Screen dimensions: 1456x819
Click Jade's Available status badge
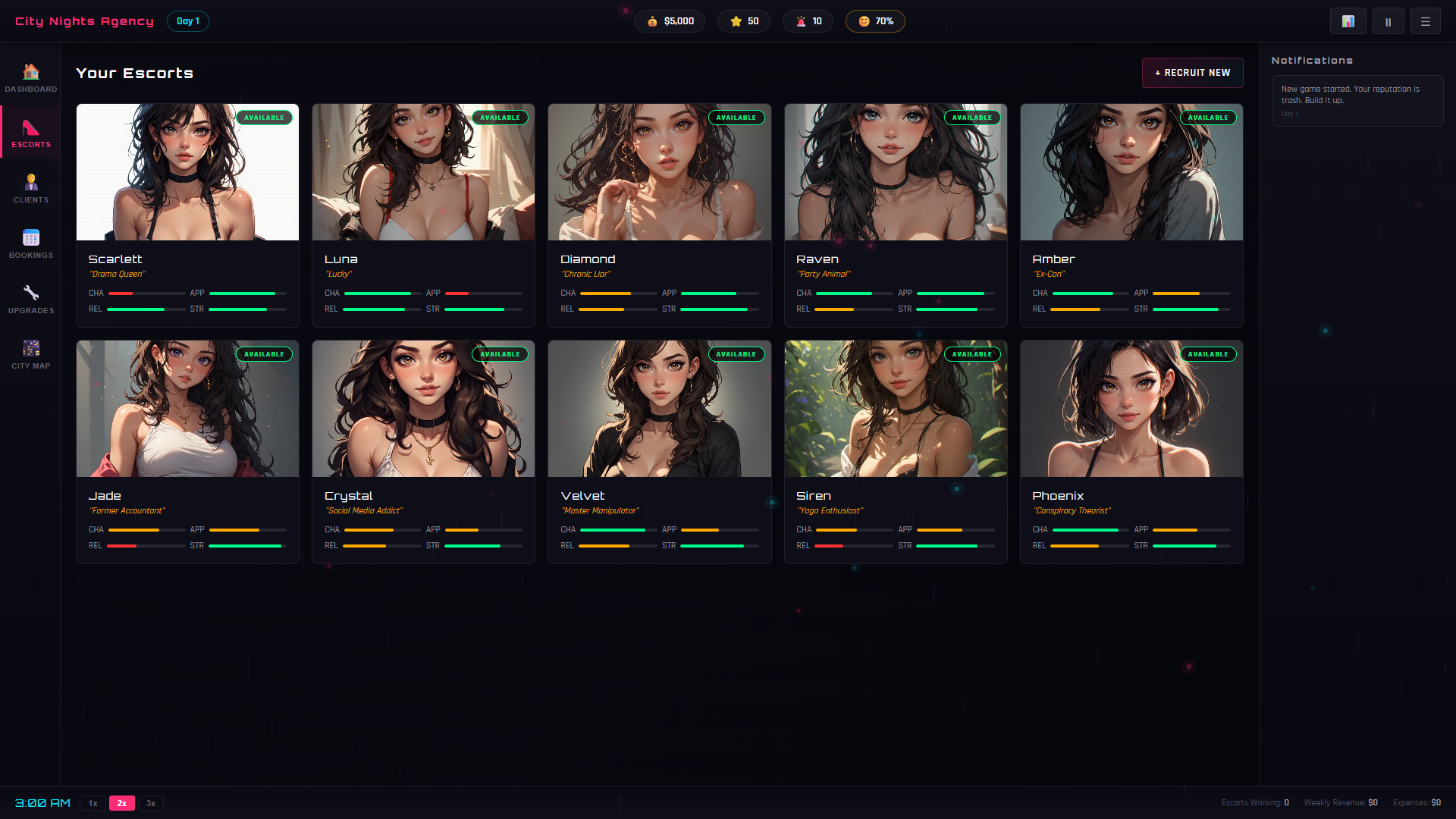[x=264, y=354]
